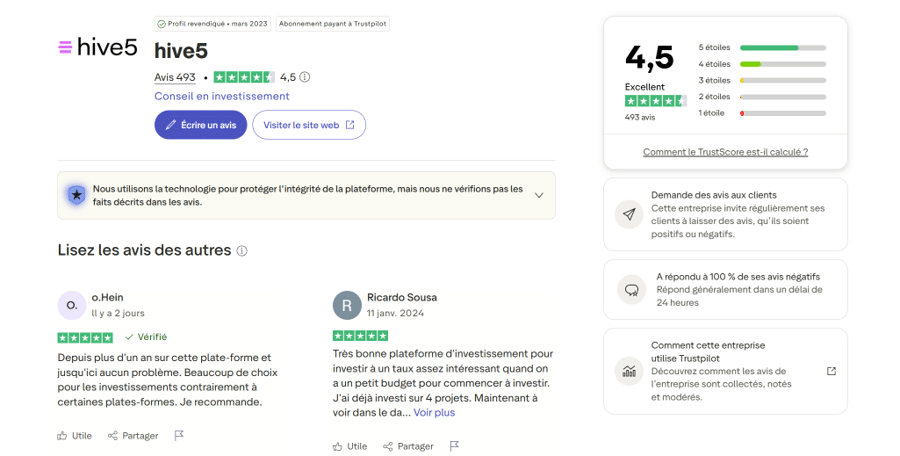Click star rating under Excellent
Viewport: 900px width, 456px height.
coord(655,101)
